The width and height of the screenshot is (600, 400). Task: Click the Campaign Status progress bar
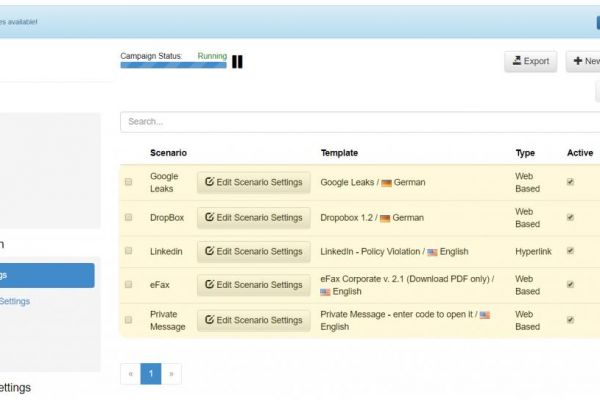tap(173, 66)
